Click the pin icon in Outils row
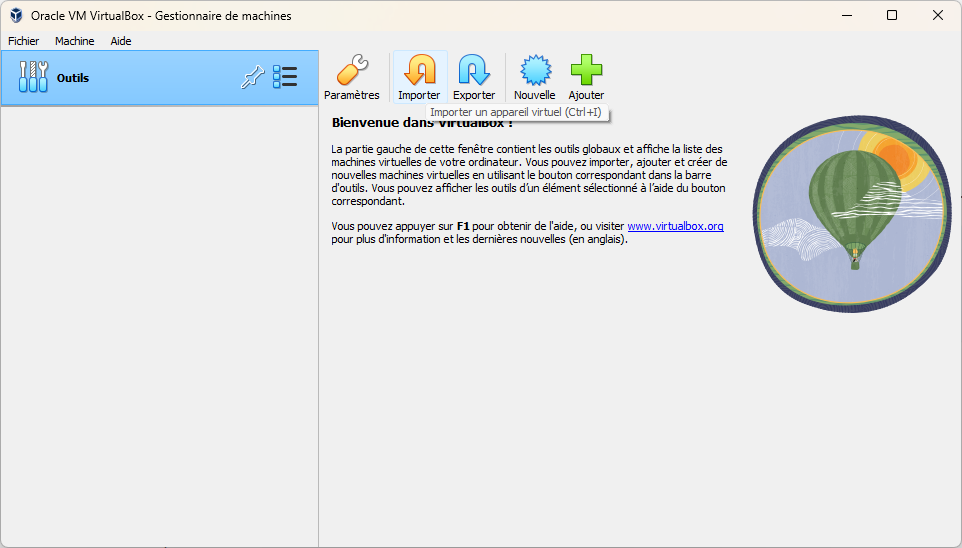The height and width of the screenshot is (548, 962). click(252, 78)
